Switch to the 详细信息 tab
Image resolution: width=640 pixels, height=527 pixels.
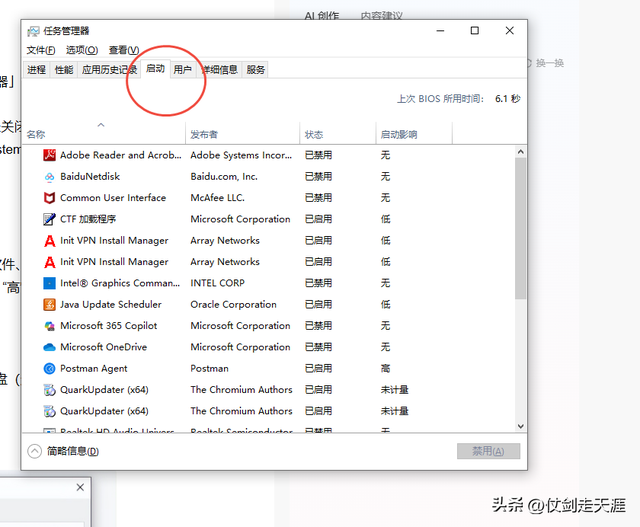pyautogui.click(x=220, y=70)
